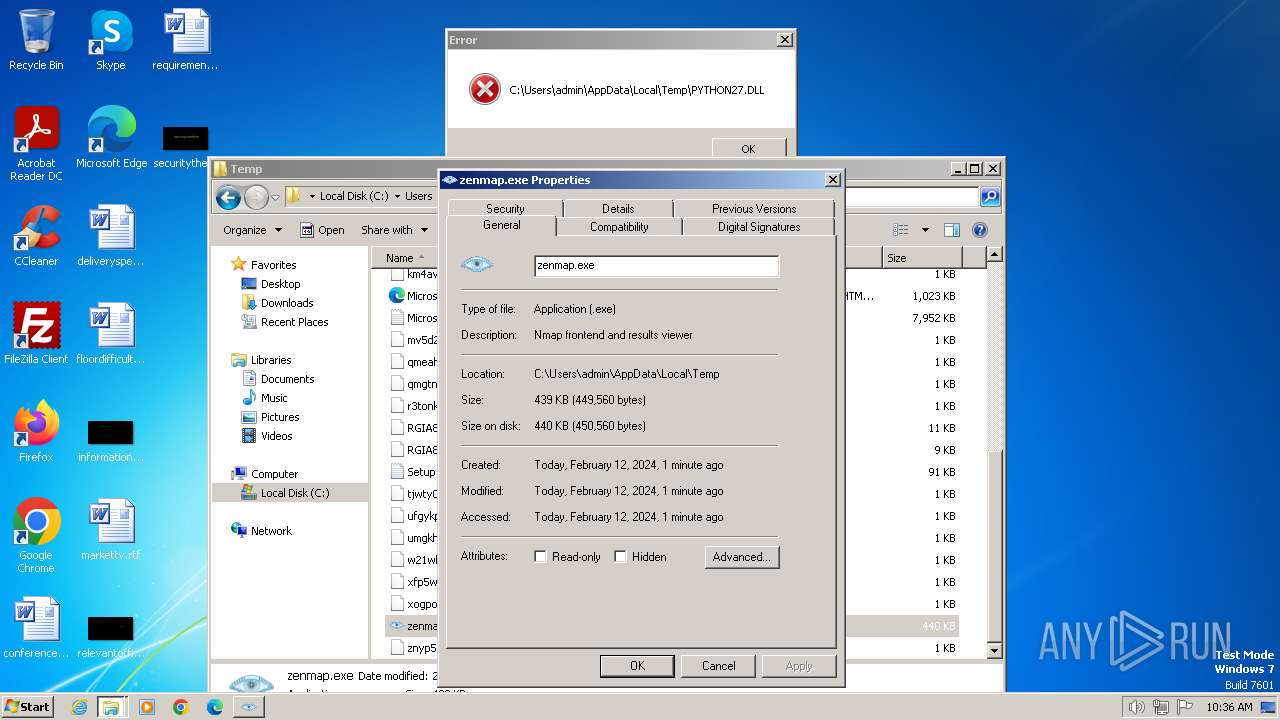This screenshot has width=1280, height=720.
Task: Open deliveryspe document on desktop
Action: (x=110, y=236)
